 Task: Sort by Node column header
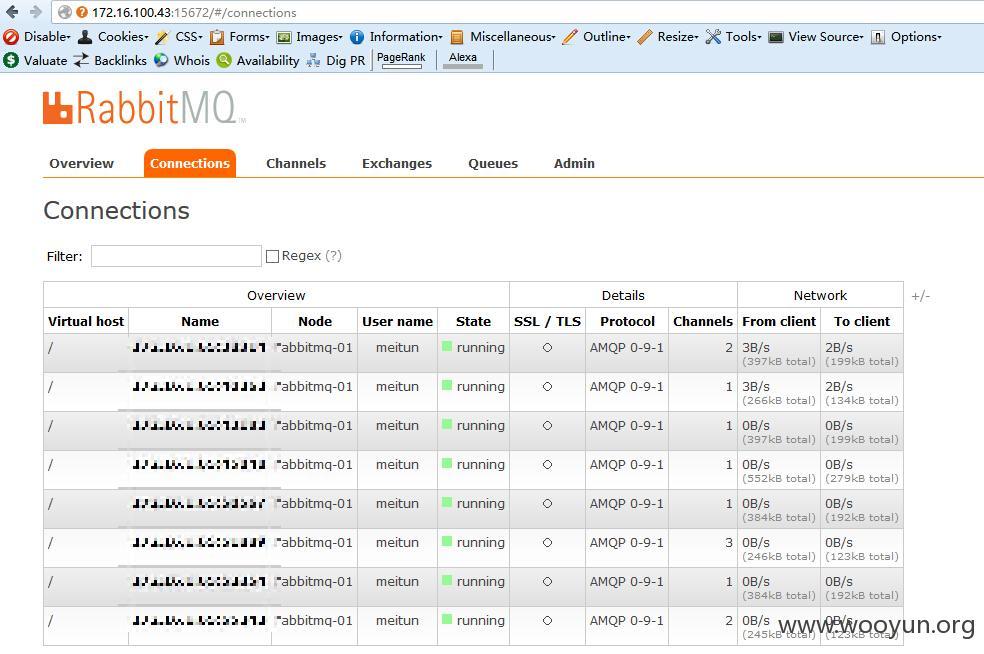(315, 321)
